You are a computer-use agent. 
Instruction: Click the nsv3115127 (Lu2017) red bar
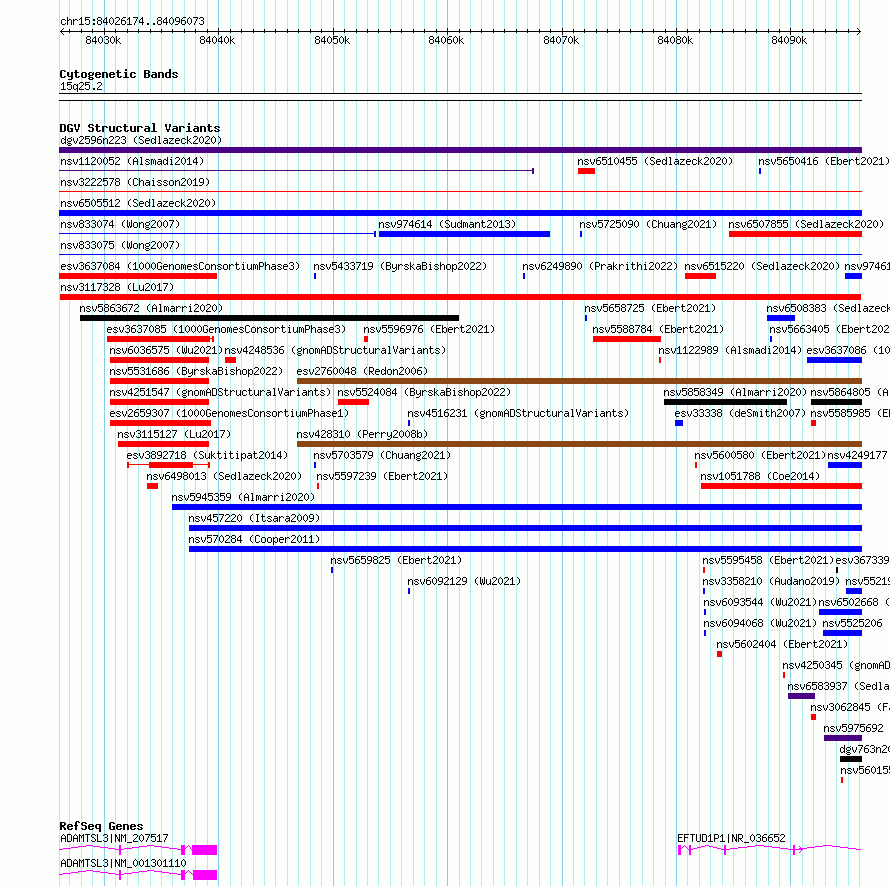(x=163, y=444)
